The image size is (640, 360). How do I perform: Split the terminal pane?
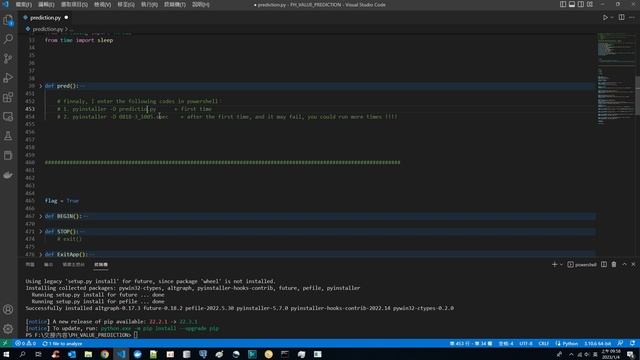[604, 264]
